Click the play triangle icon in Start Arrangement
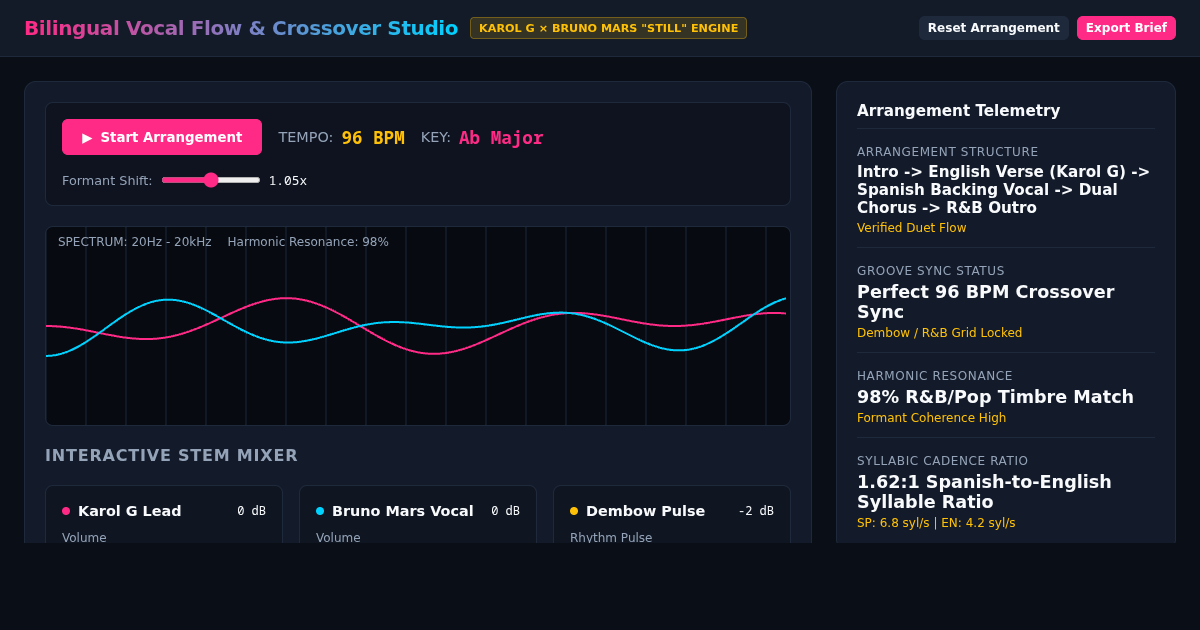 [x=87, y=138]
